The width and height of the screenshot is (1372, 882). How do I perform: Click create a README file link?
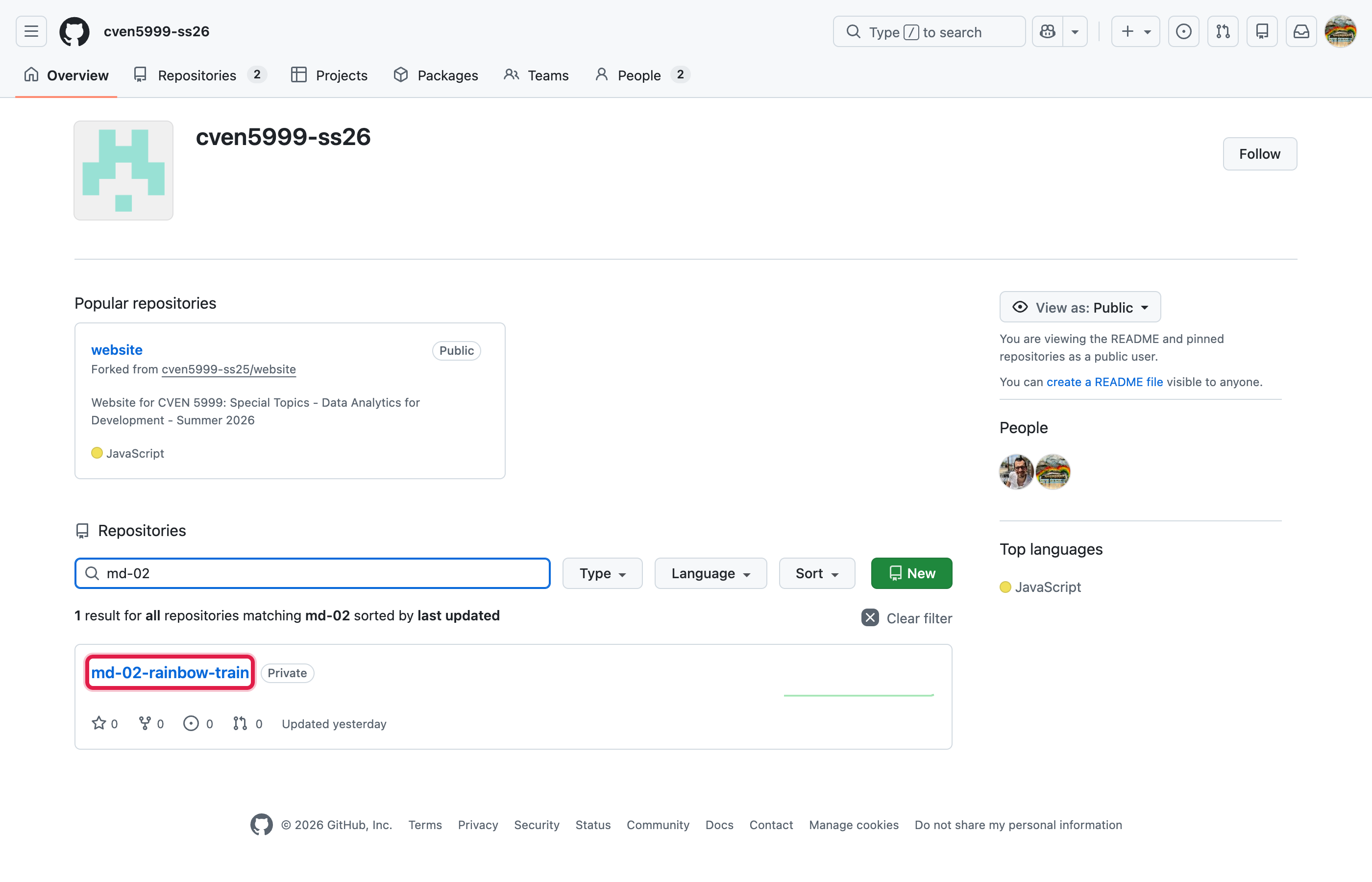[1104, 382]
